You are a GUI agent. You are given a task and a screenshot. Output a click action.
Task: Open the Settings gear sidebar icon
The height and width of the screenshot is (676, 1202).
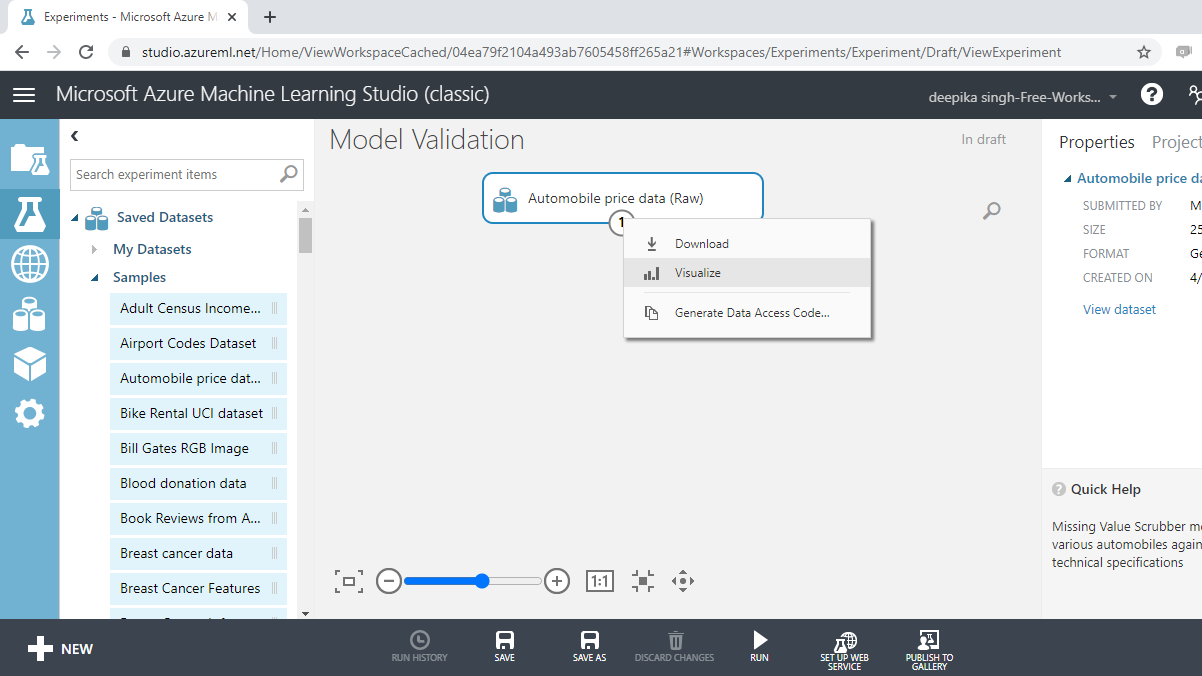pyautogui.click(x=29, y=413)
